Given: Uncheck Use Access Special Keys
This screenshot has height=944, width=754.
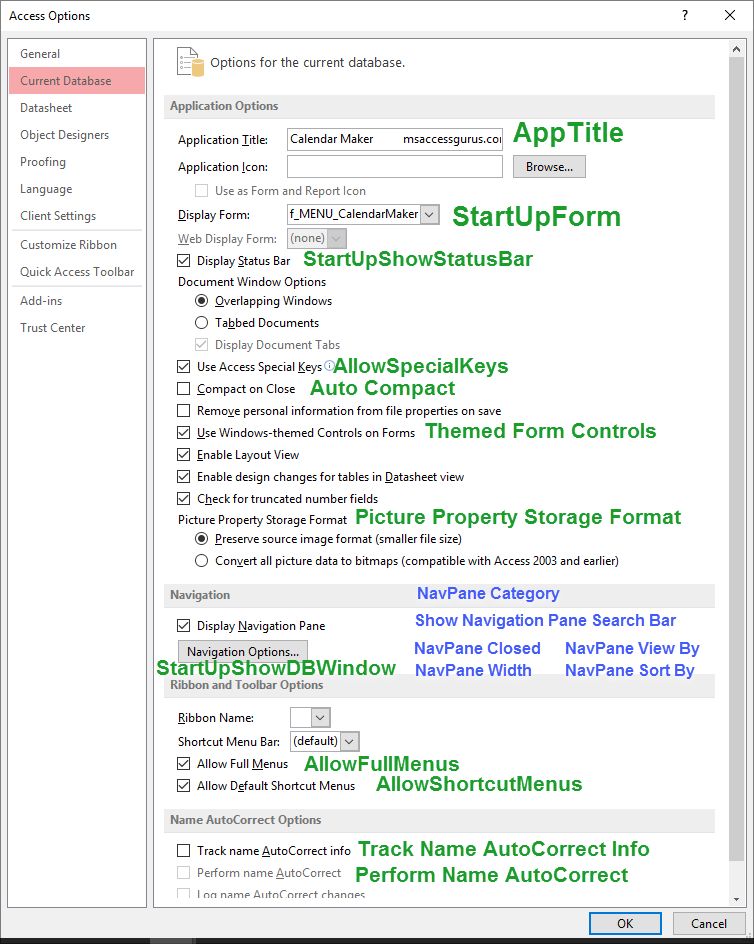Looking at the screenshot, I should click(x=184, y=367).
